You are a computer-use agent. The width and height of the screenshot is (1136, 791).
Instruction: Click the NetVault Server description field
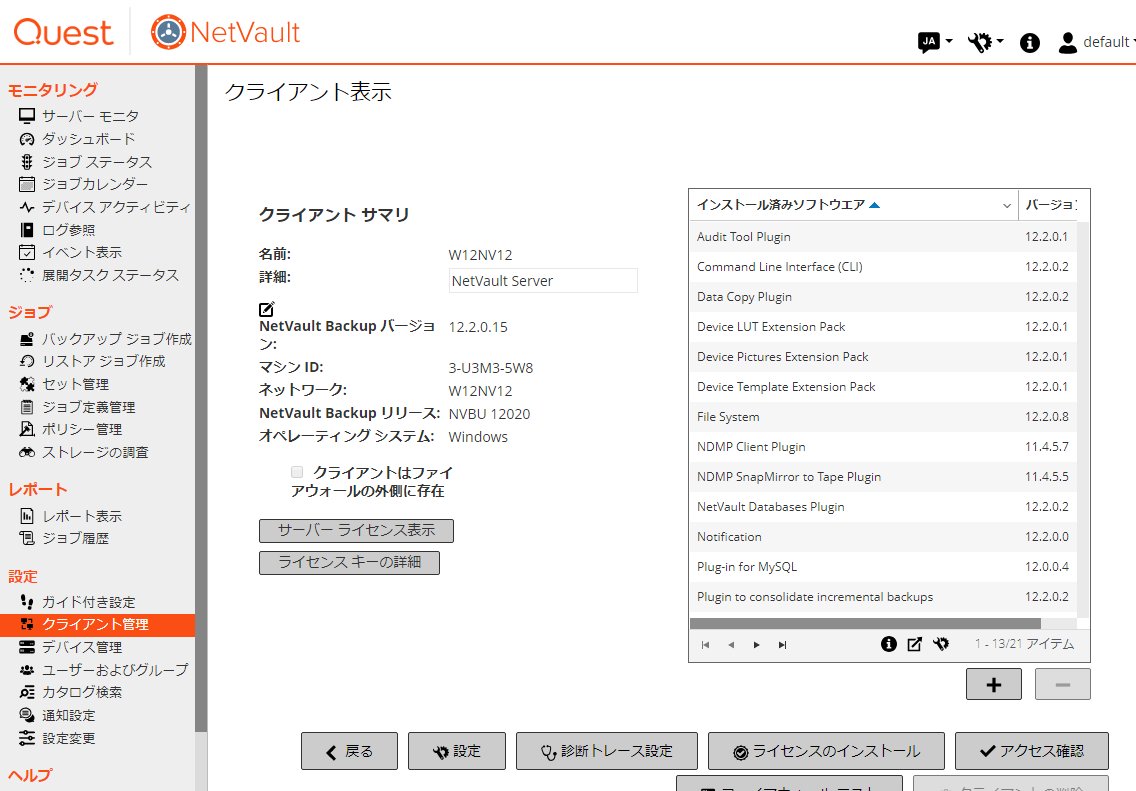[x=543, y=280]
